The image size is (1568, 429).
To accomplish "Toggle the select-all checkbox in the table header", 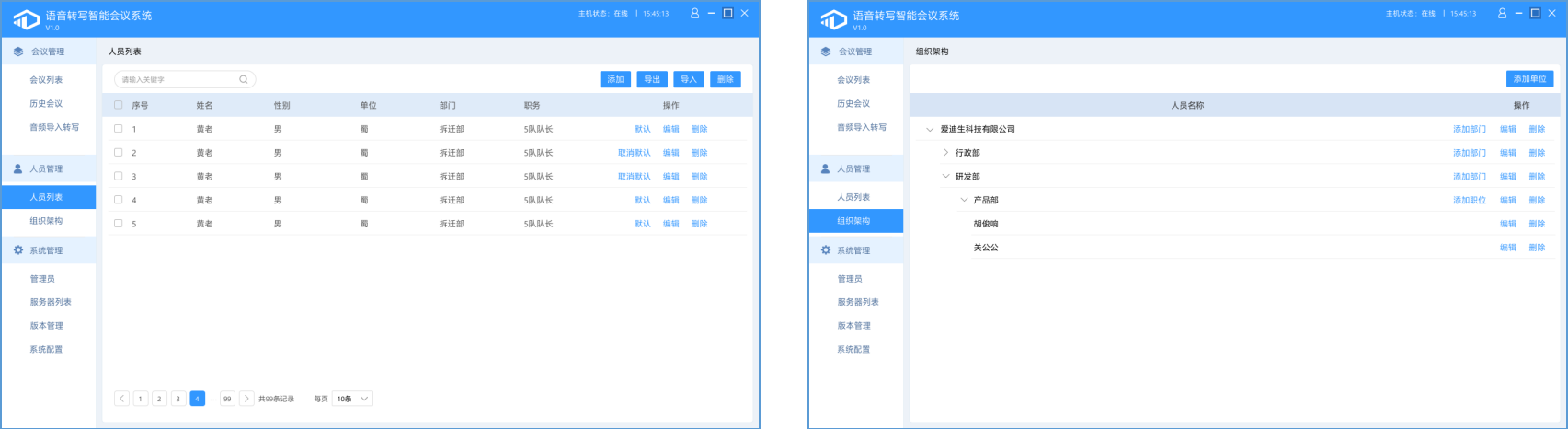I will coord(118,105).
